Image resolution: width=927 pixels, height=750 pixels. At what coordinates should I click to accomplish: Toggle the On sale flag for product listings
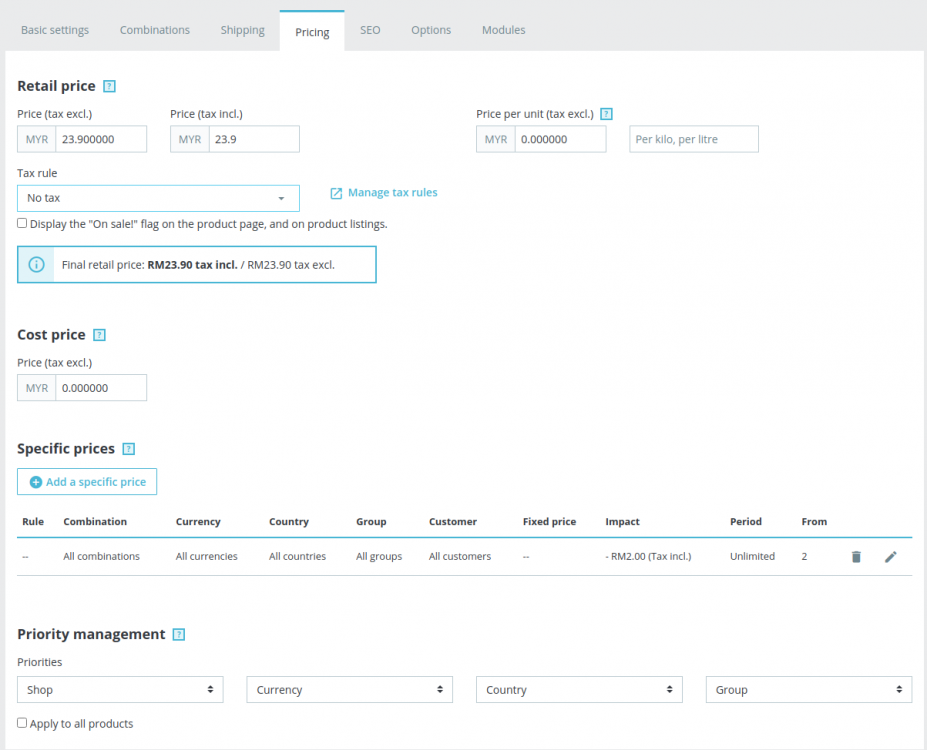(x=22, y=222)
